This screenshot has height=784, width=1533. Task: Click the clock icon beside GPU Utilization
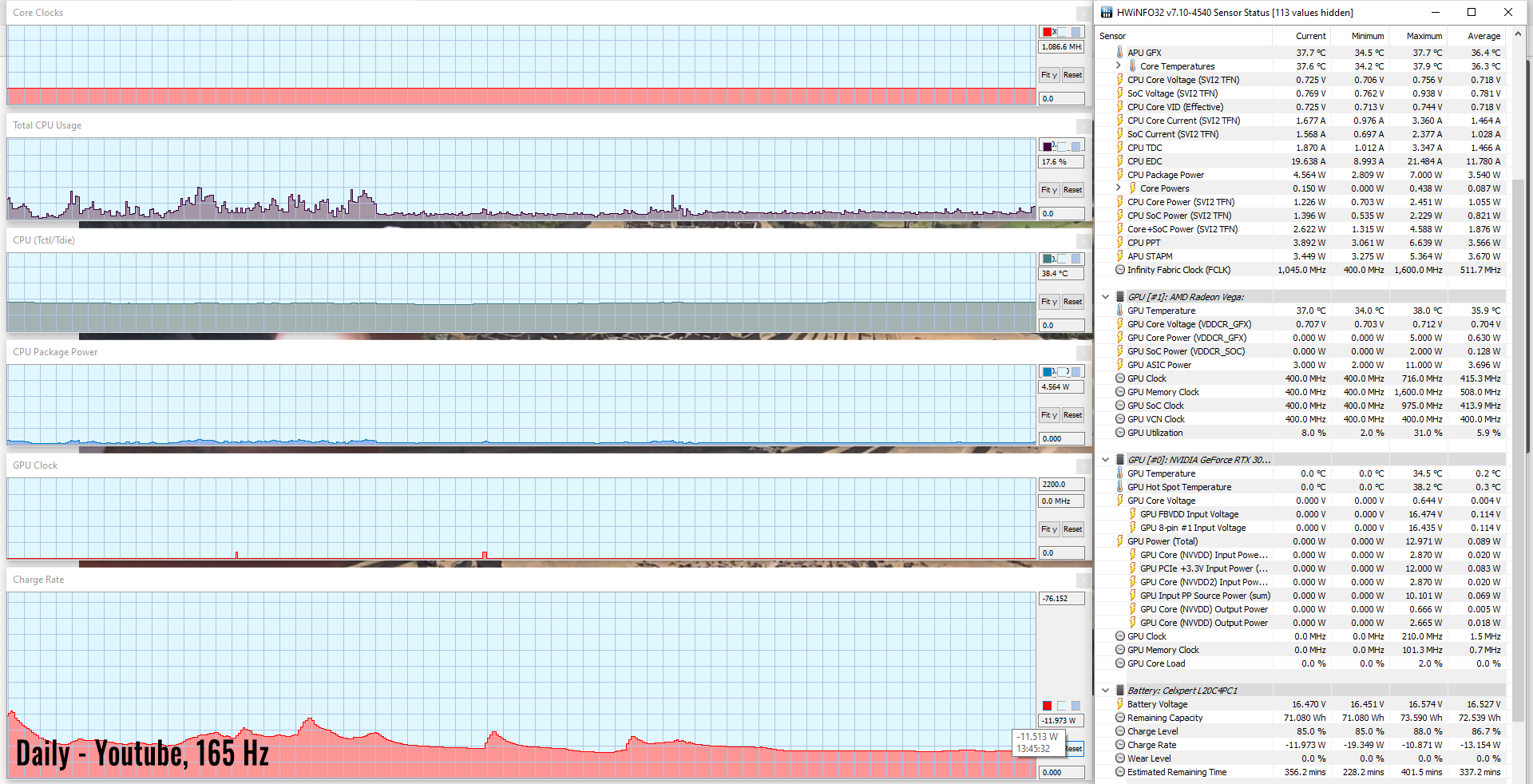tap(1119, 433)
